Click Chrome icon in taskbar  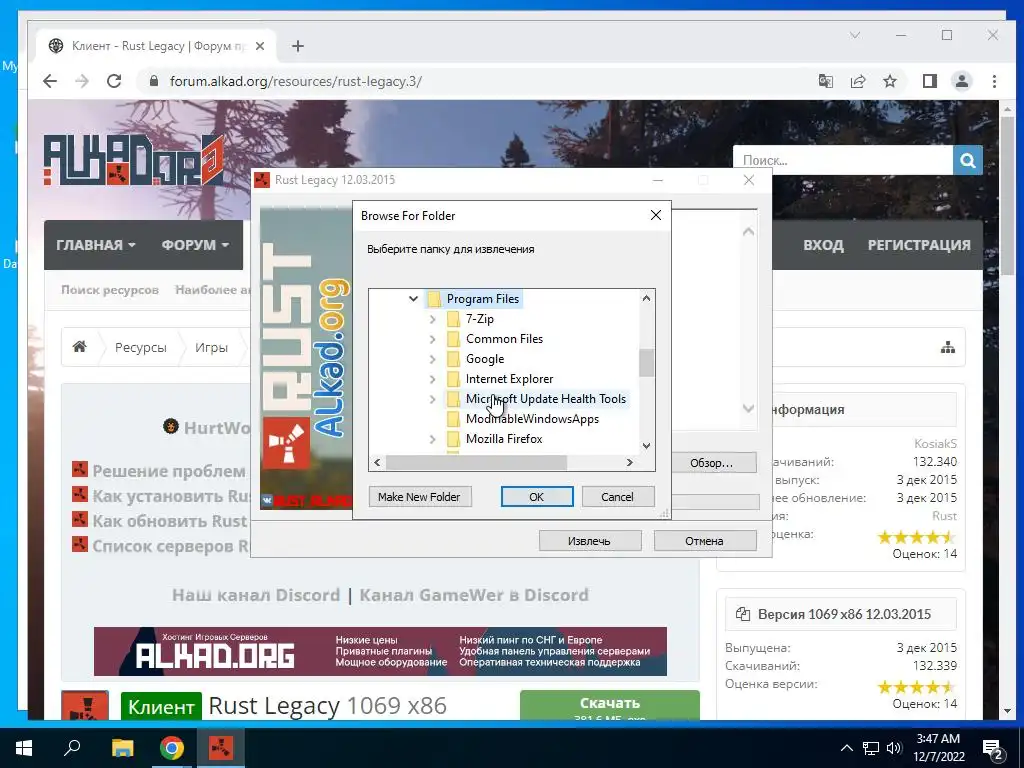tap(172, 748)
